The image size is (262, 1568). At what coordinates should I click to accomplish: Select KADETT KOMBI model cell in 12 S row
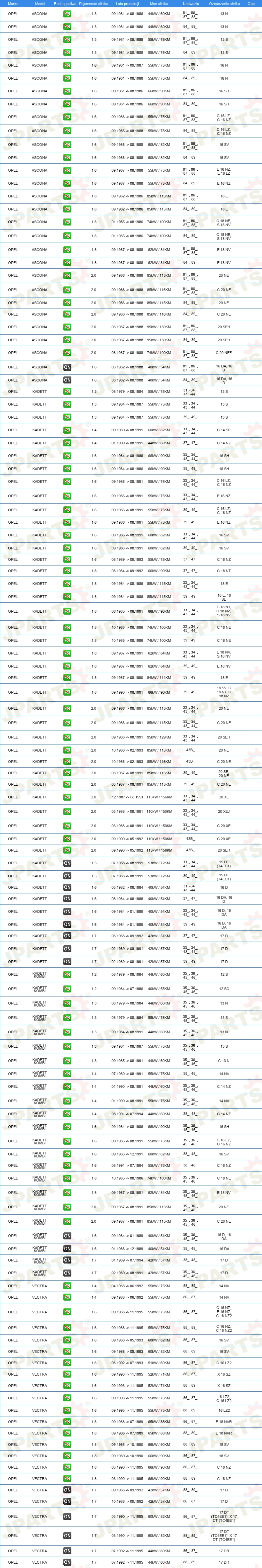click(x=40, y=974)
